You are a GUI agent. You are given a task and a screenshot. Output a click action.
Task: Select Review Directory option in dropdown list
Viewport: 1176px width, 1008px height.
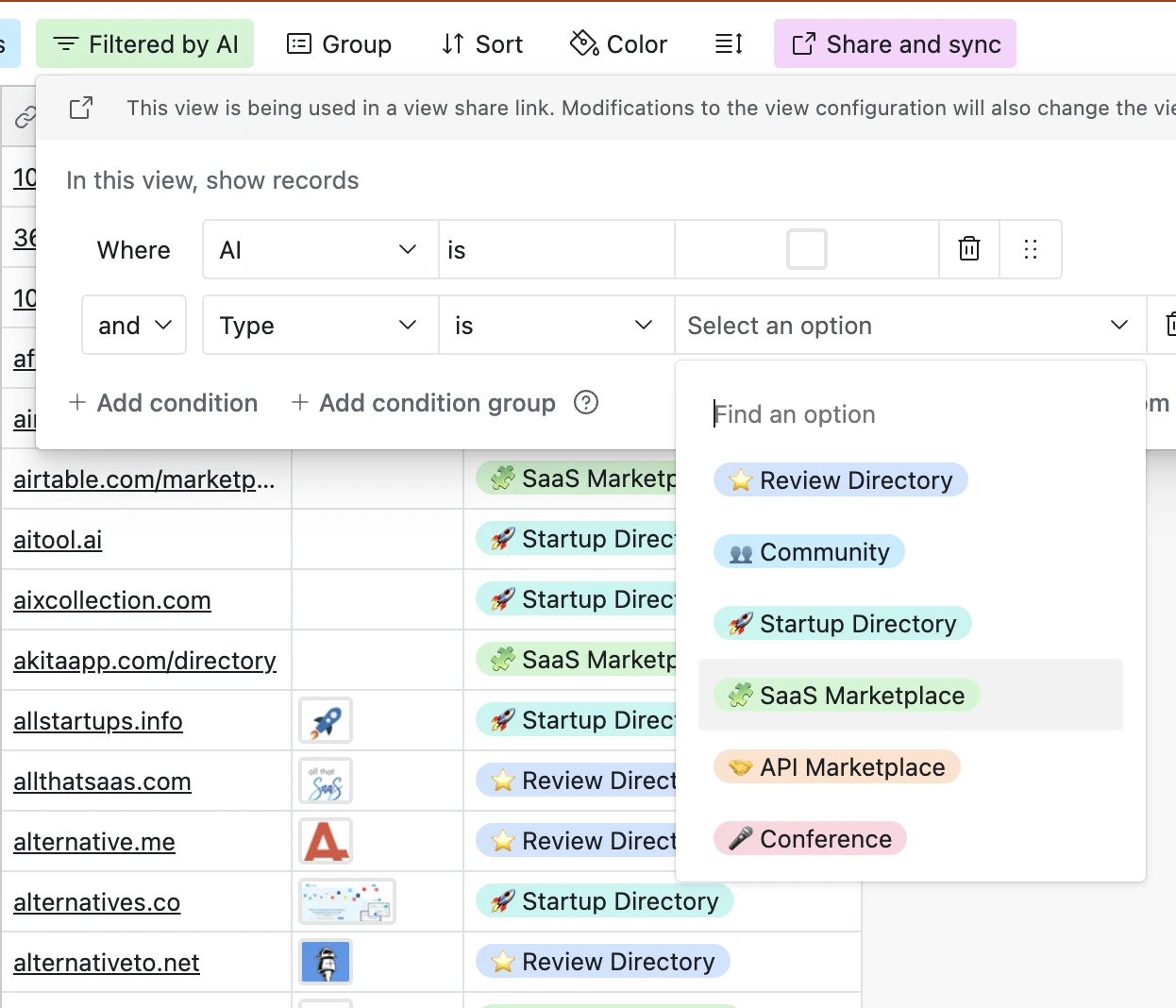(841, 480)
